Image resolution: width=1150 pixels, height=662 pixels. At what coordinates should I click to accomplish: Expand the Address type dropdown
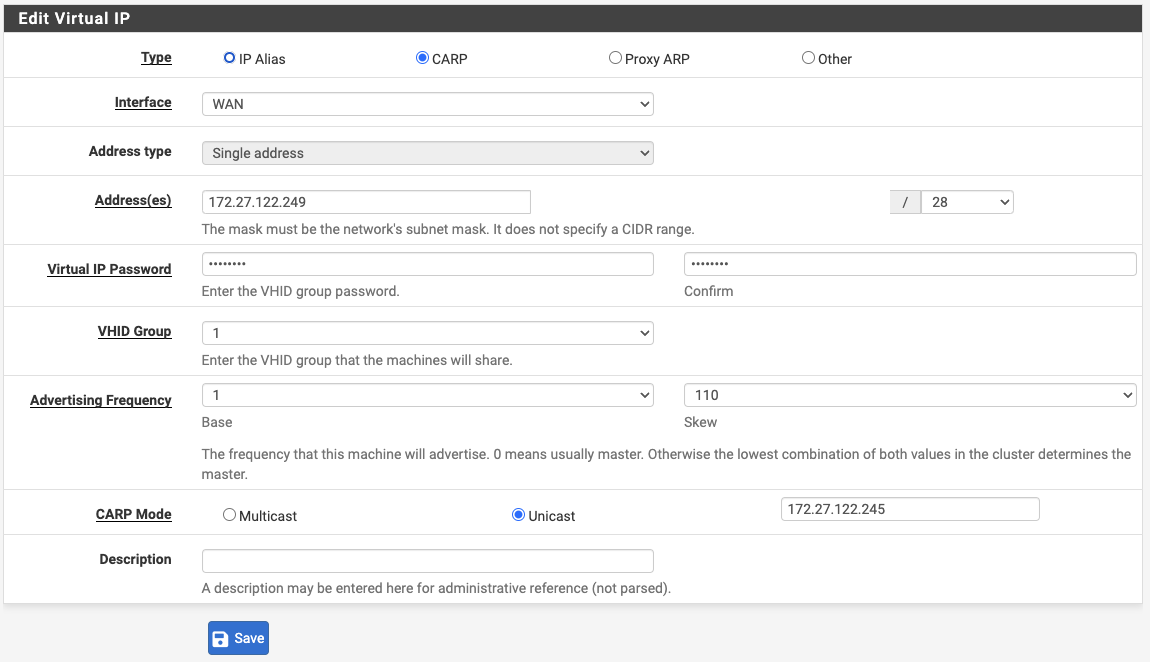click(x=427, y=153)
